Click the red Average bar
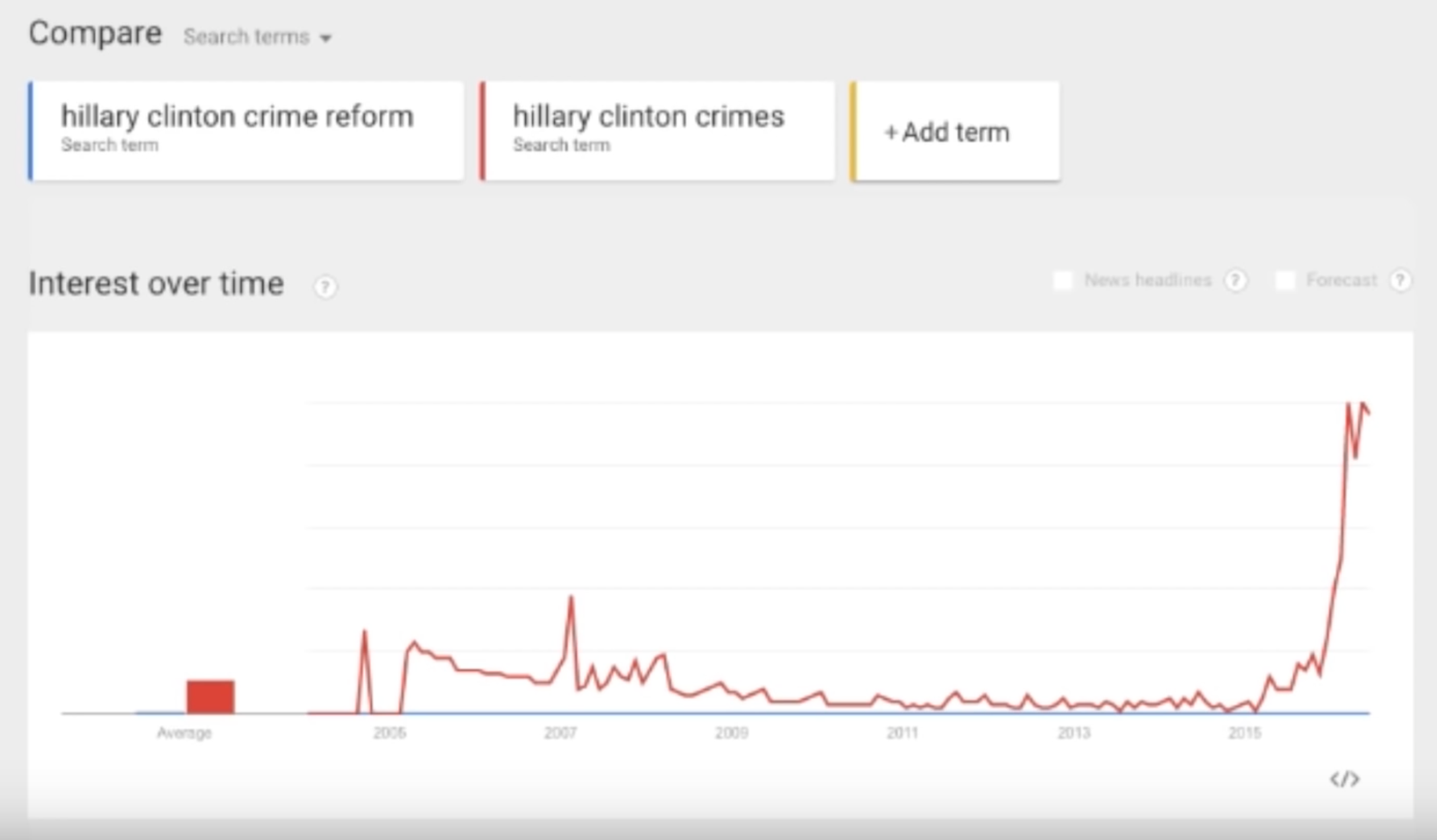1437x840 pixels. point(210,697)
